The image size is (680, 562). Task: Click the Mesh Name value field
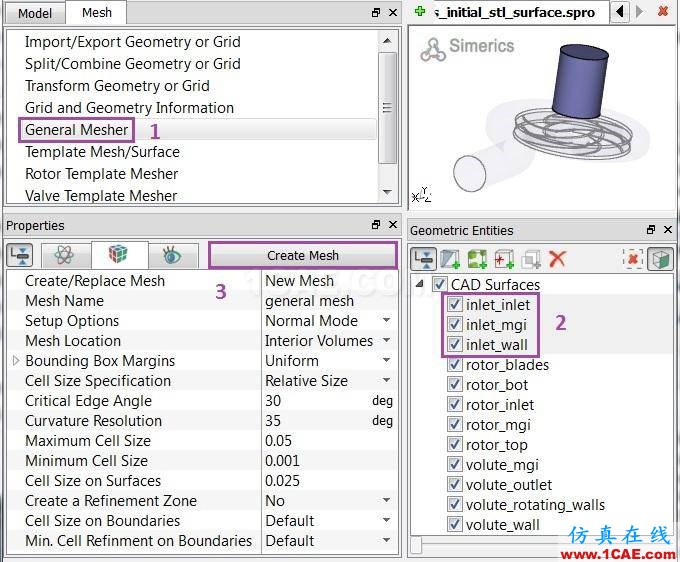(329, 301)
